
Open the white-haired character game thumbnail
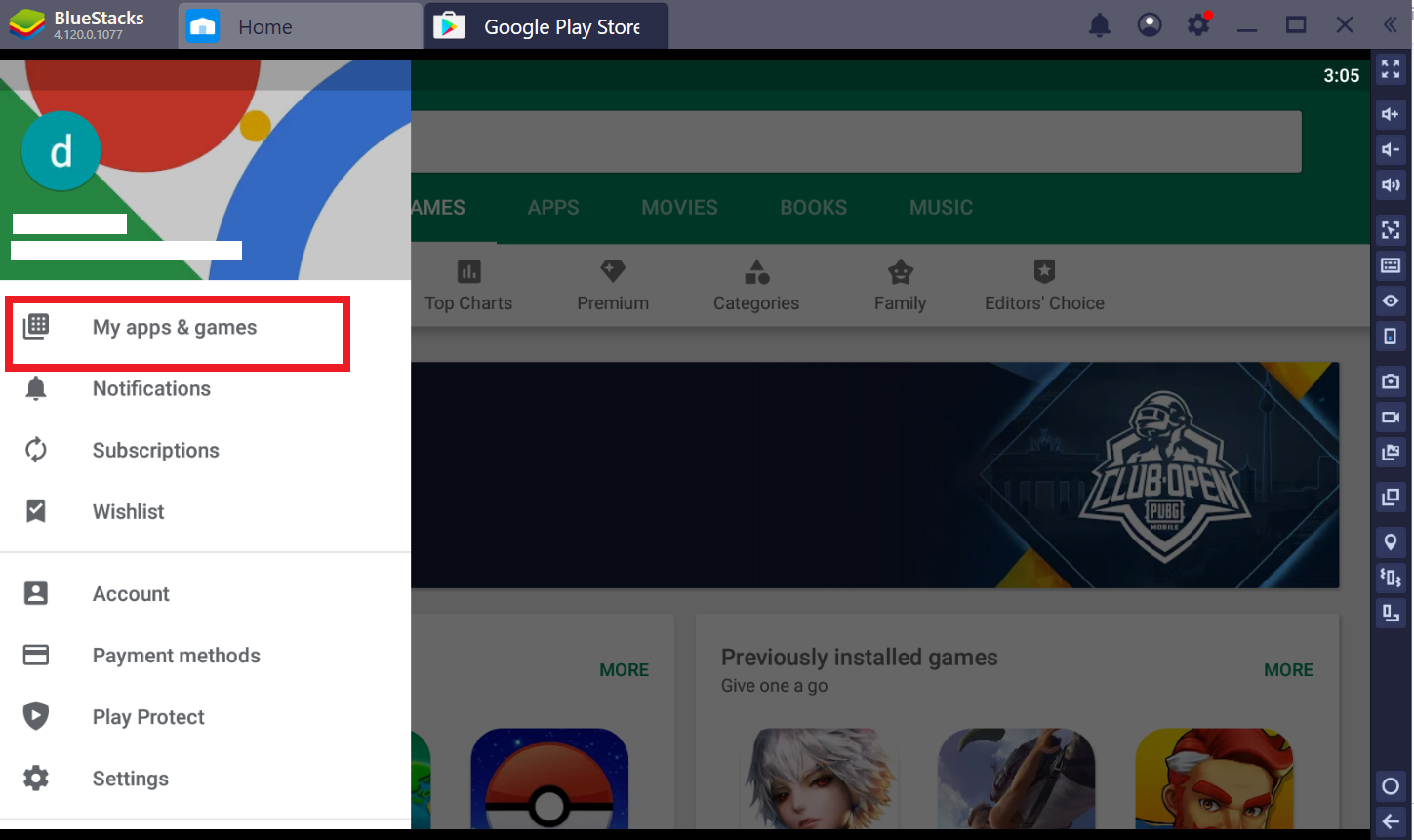820,779
